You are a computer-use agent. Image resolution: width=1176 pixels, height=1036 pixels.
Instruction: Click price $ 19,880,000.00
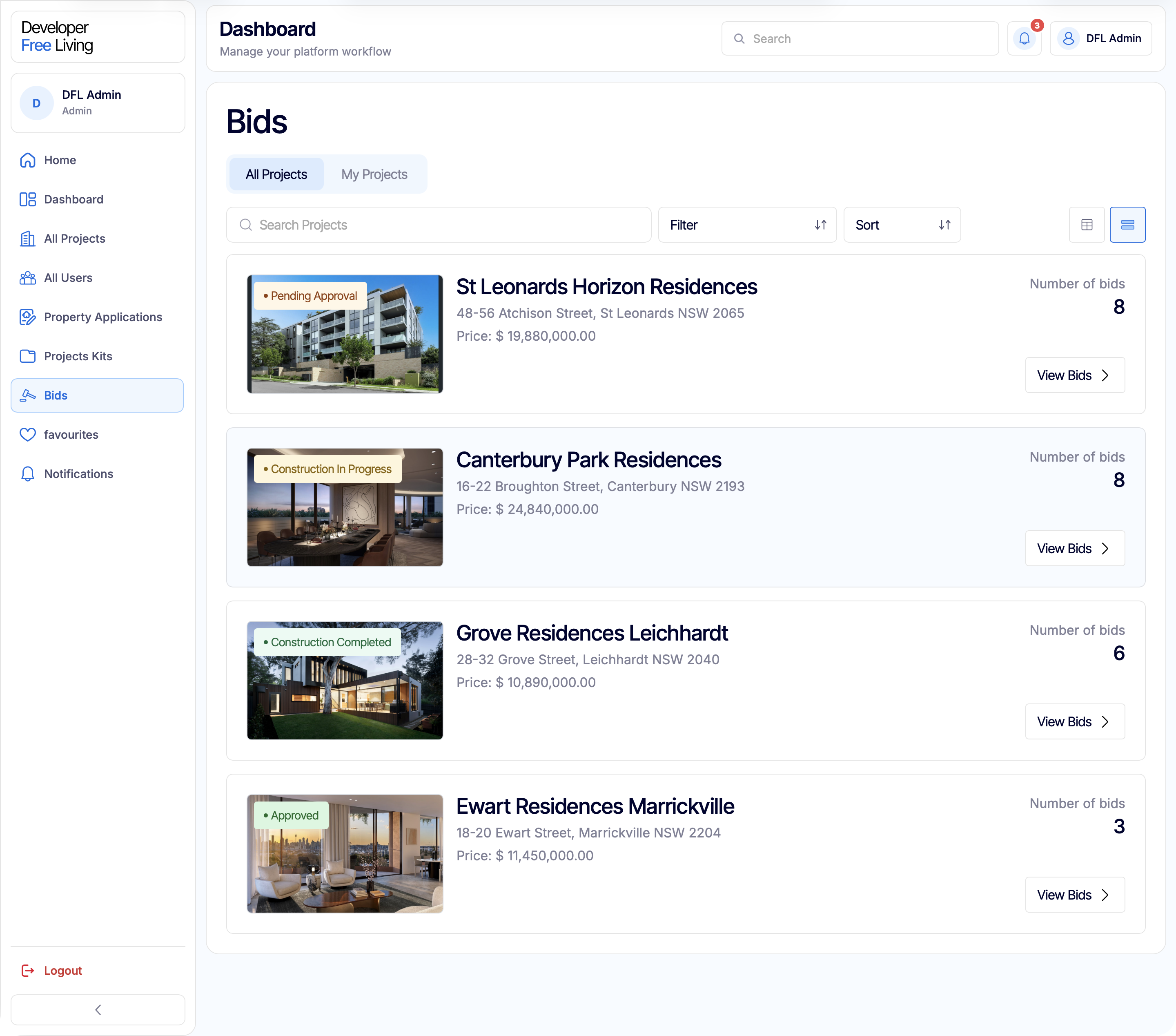[546, 336]
